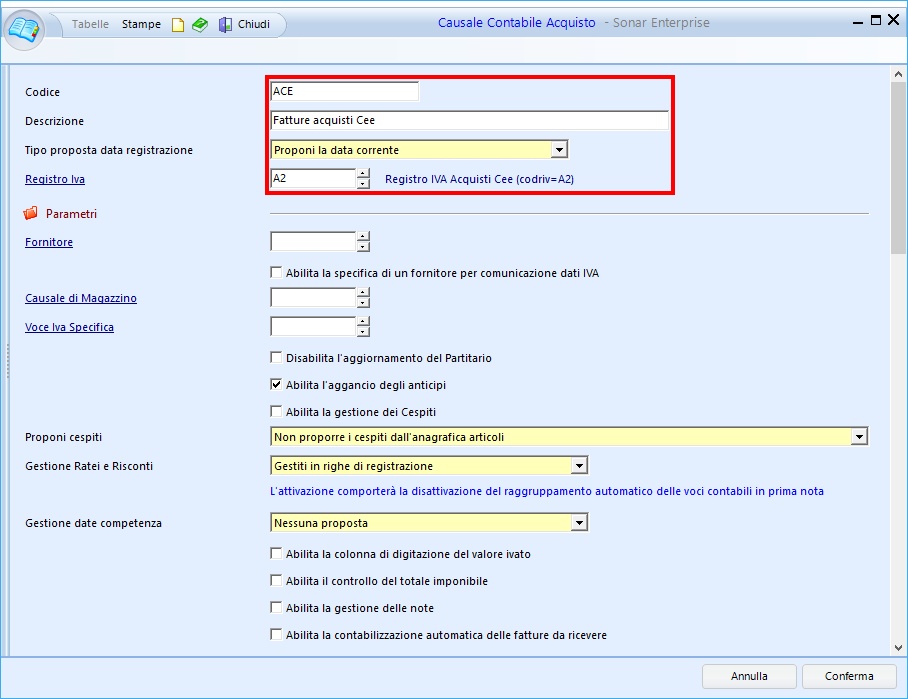Follow the Voce Iva Specifica link
The image size is (908, 699).
69,327
